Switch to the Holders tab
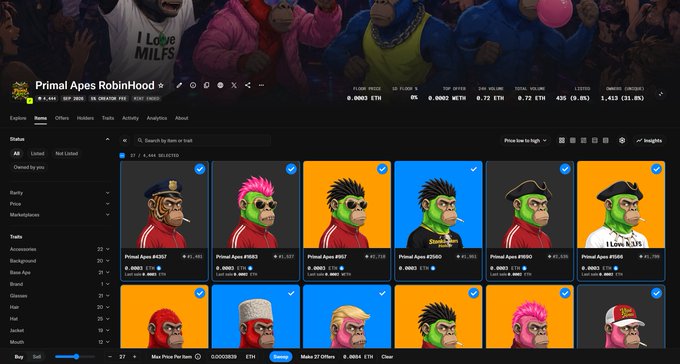Screen dimensions: 680x364 85,118
